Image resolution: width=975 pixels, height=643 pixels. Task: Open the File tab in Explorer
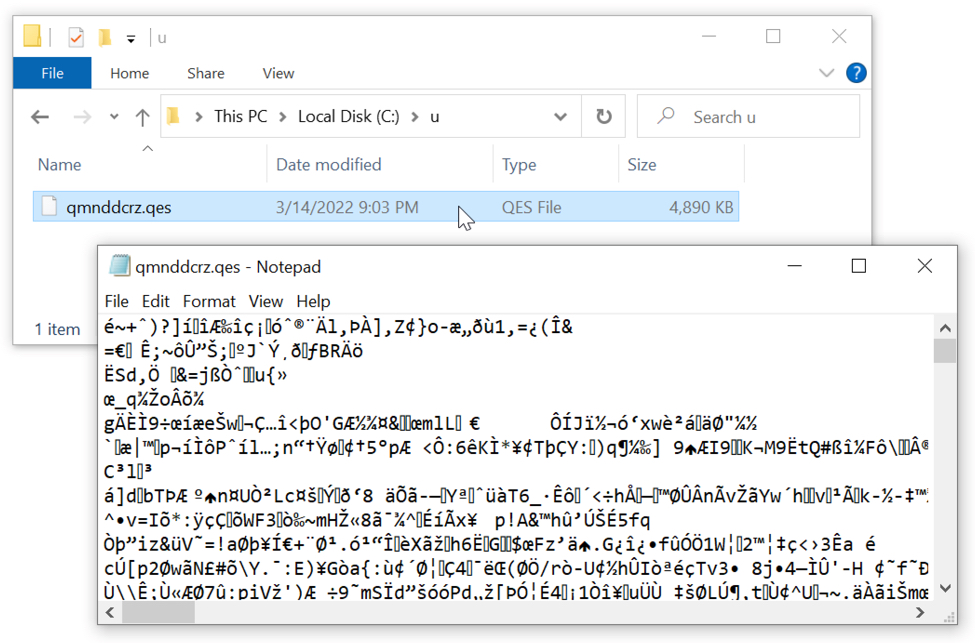52,73
